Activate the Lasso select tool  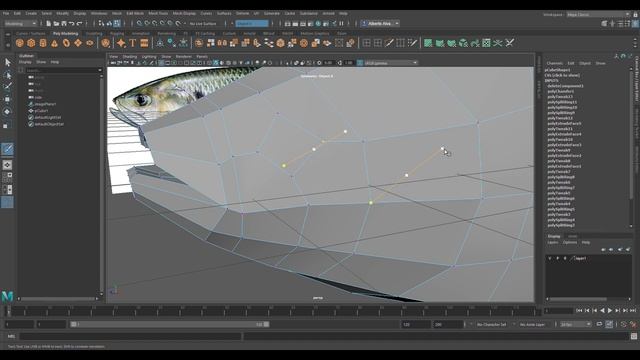pyautogui.click(x=7, y=75)
